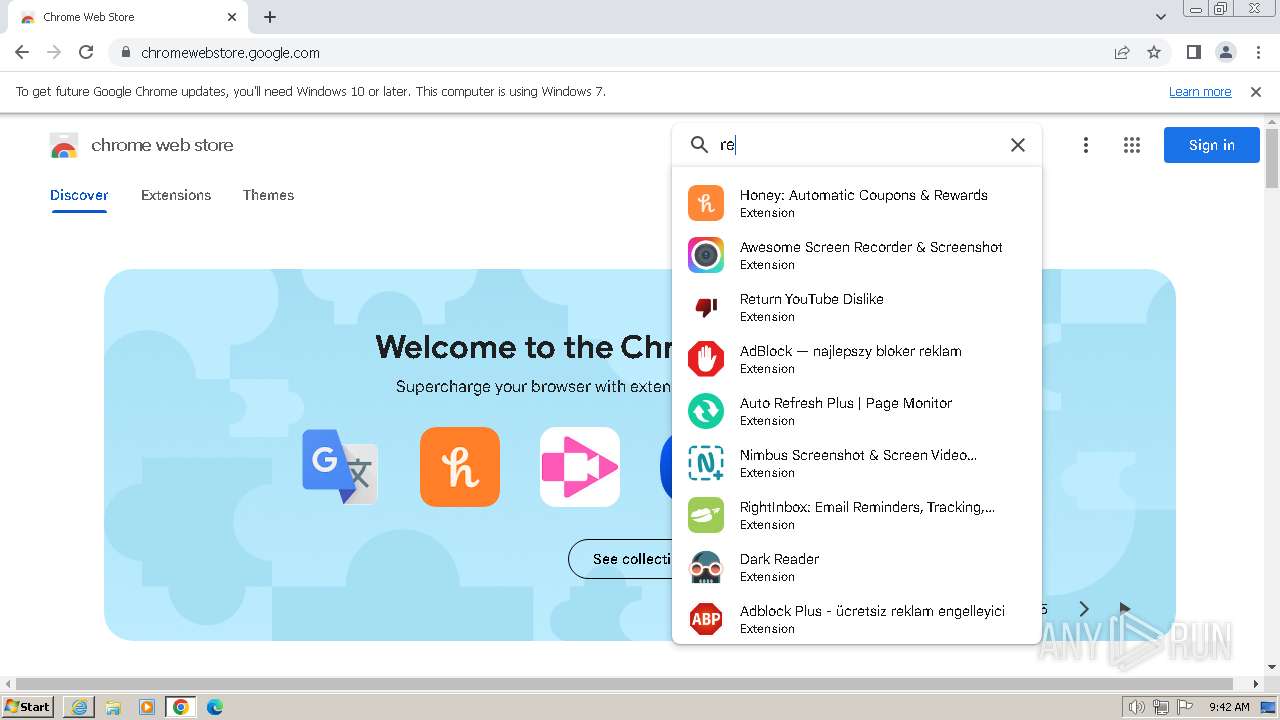
Task: Sign in to Chrome Web Store
Action: (x=1211, y=145)
